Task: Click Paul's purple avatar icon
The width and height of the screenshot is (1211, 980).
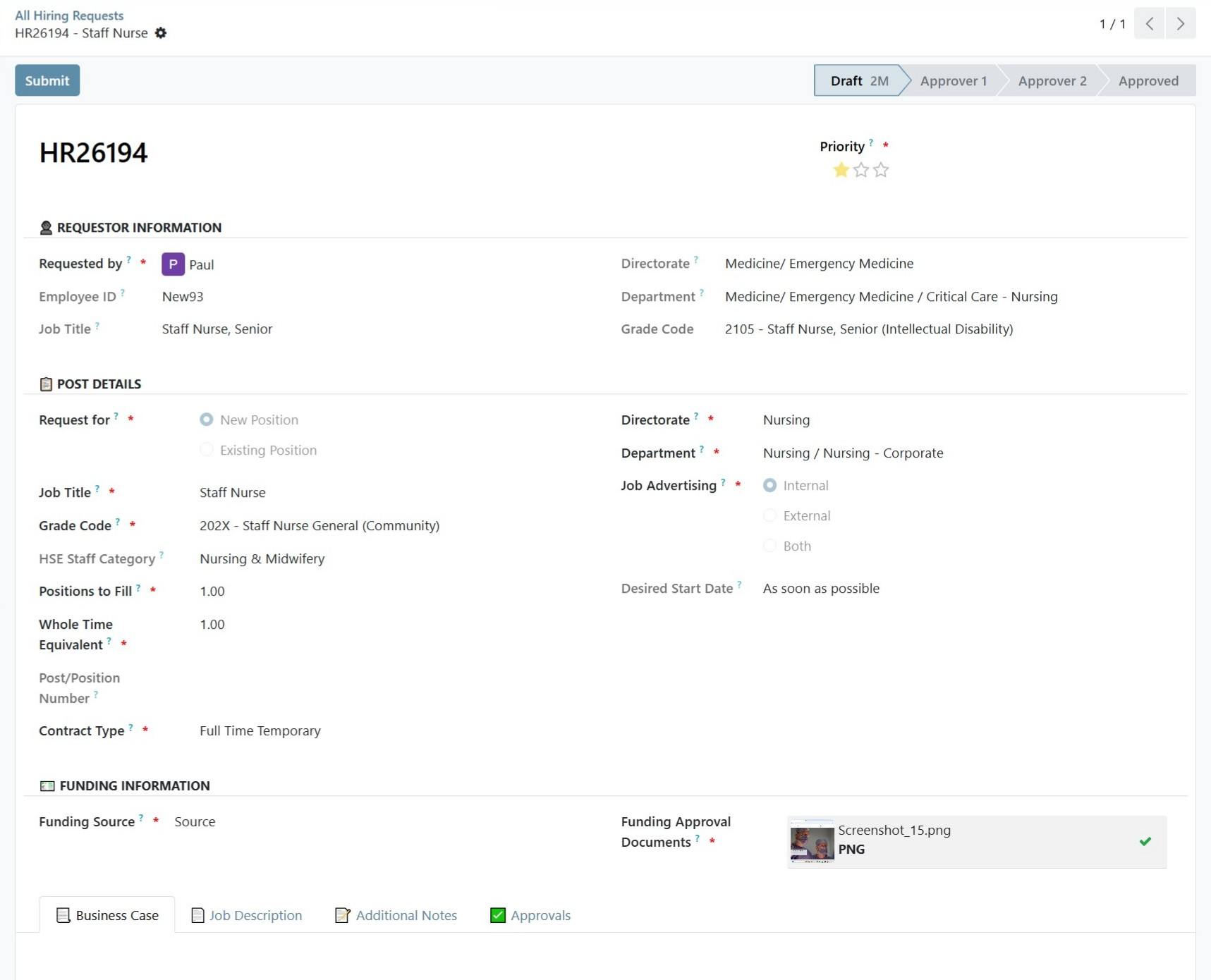Action: tap(173, 264)
